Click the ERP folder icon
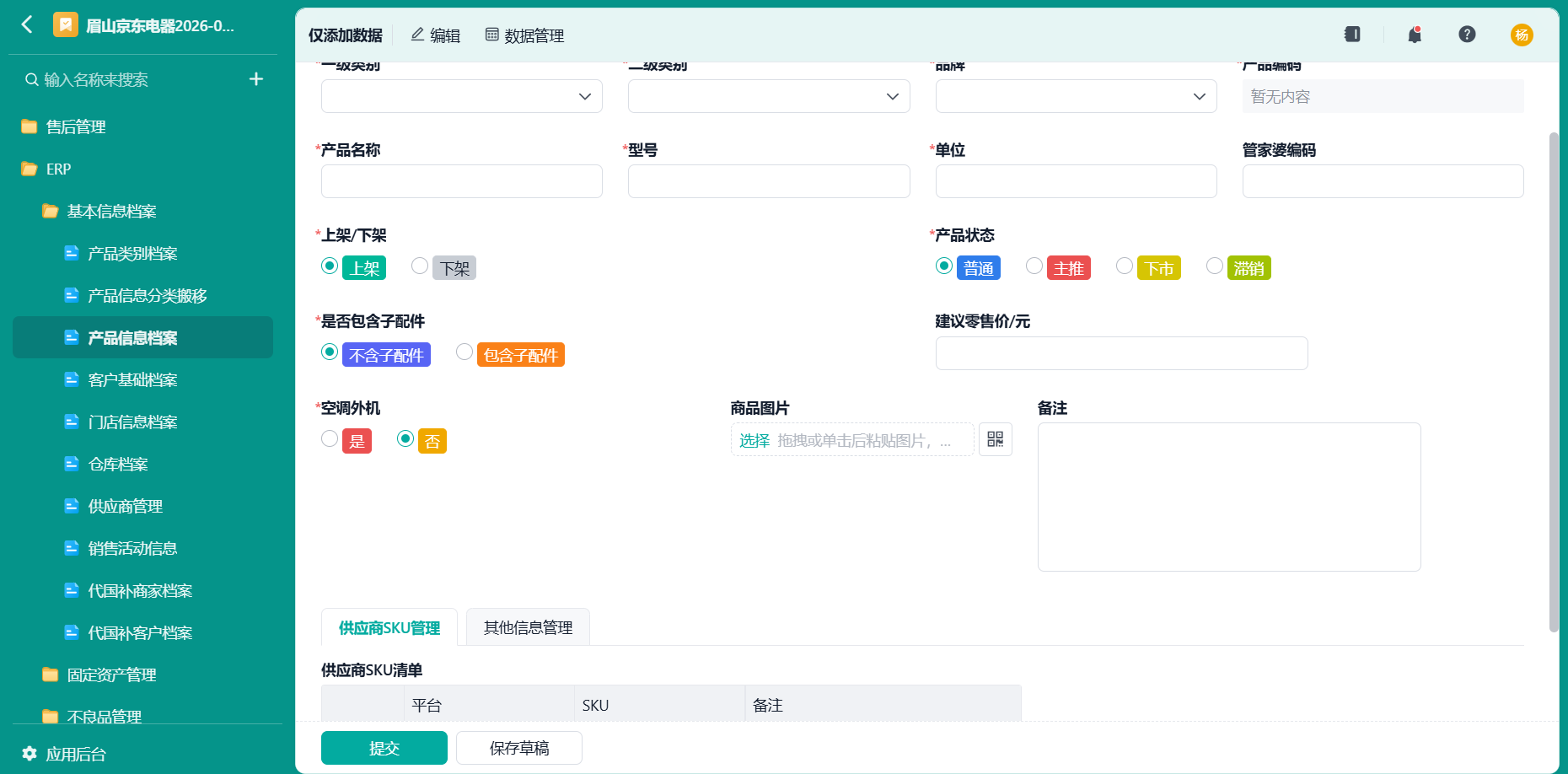 (30, 169)
